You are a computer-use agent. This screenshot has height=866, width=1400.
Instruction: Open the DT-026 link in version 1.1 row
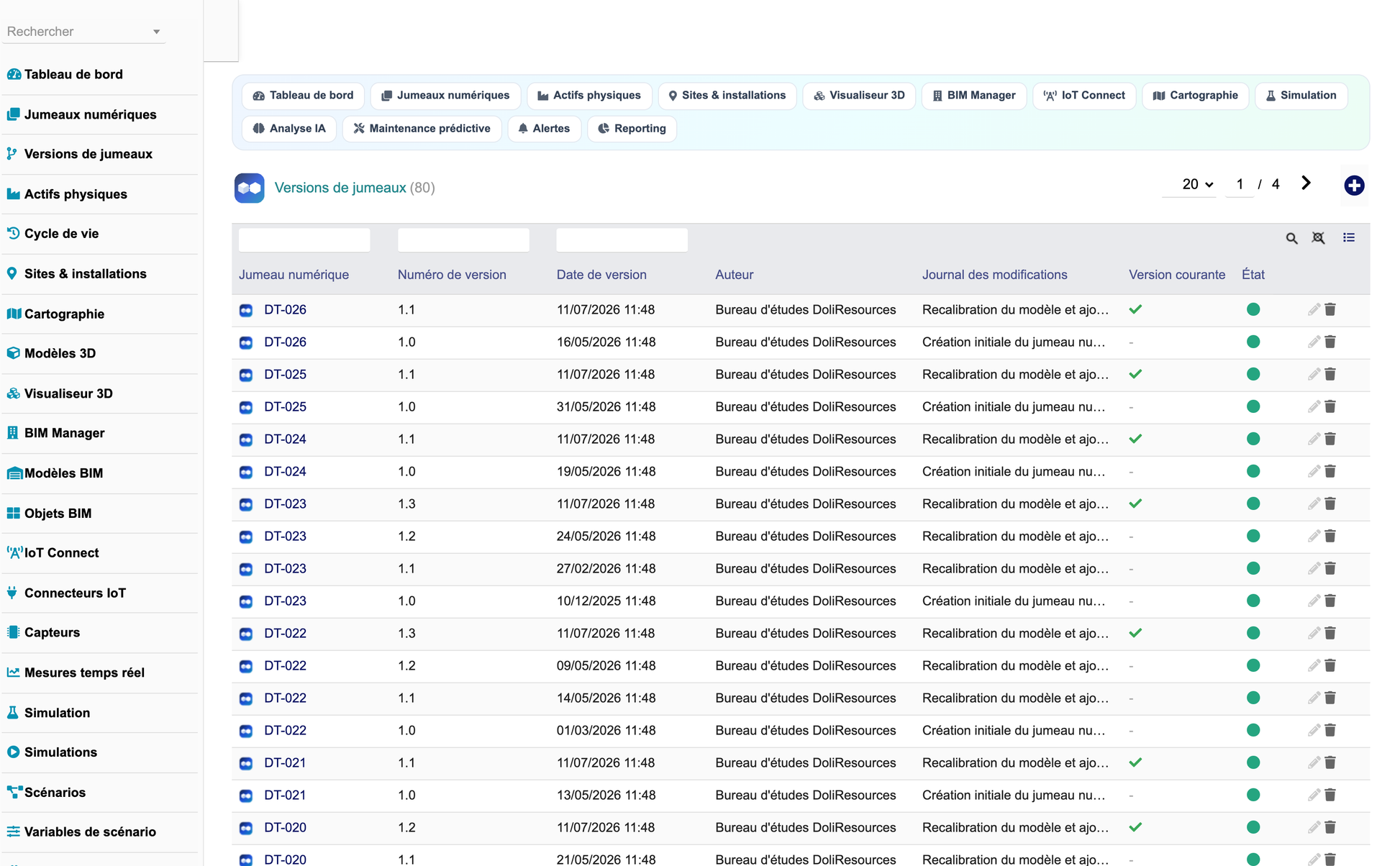(x=285, y=310)
